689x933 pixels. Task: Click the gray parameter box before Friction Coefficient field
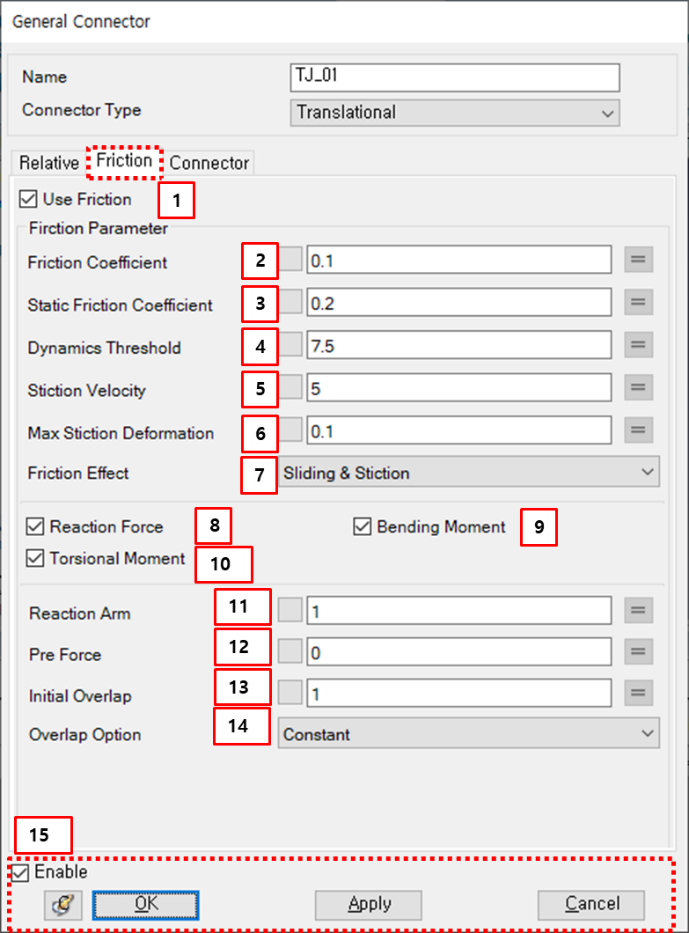coord(290,259)
